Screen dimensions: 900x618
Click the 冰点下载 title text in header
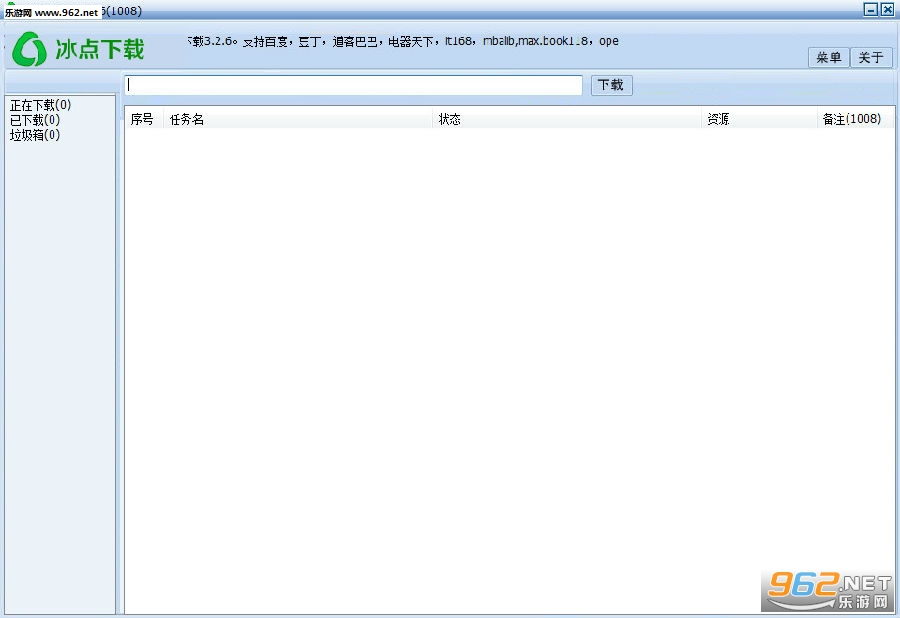(x=99, y=49)
